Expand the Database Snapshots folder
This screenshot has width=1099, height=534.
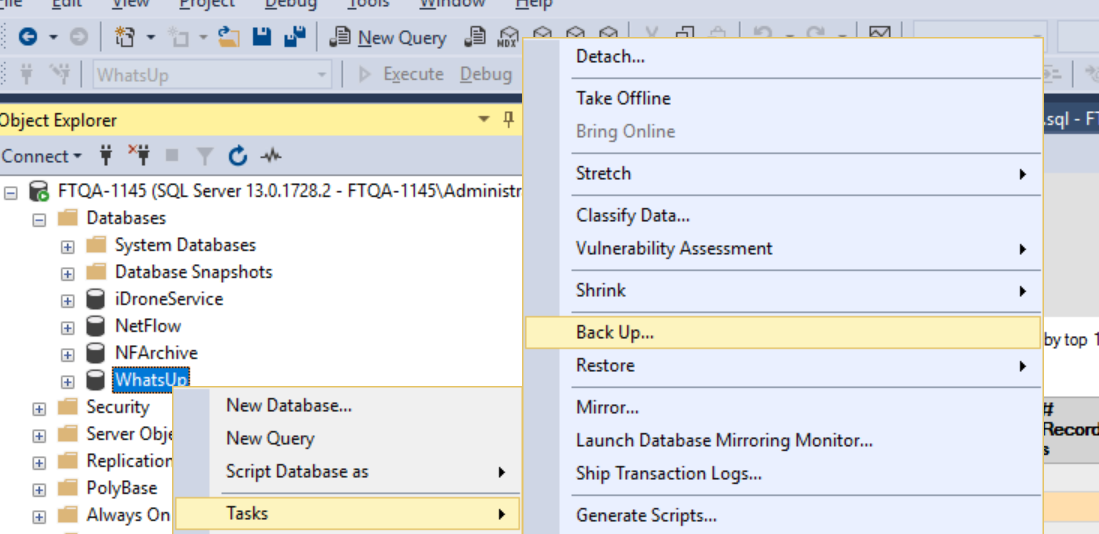(67, 273)
